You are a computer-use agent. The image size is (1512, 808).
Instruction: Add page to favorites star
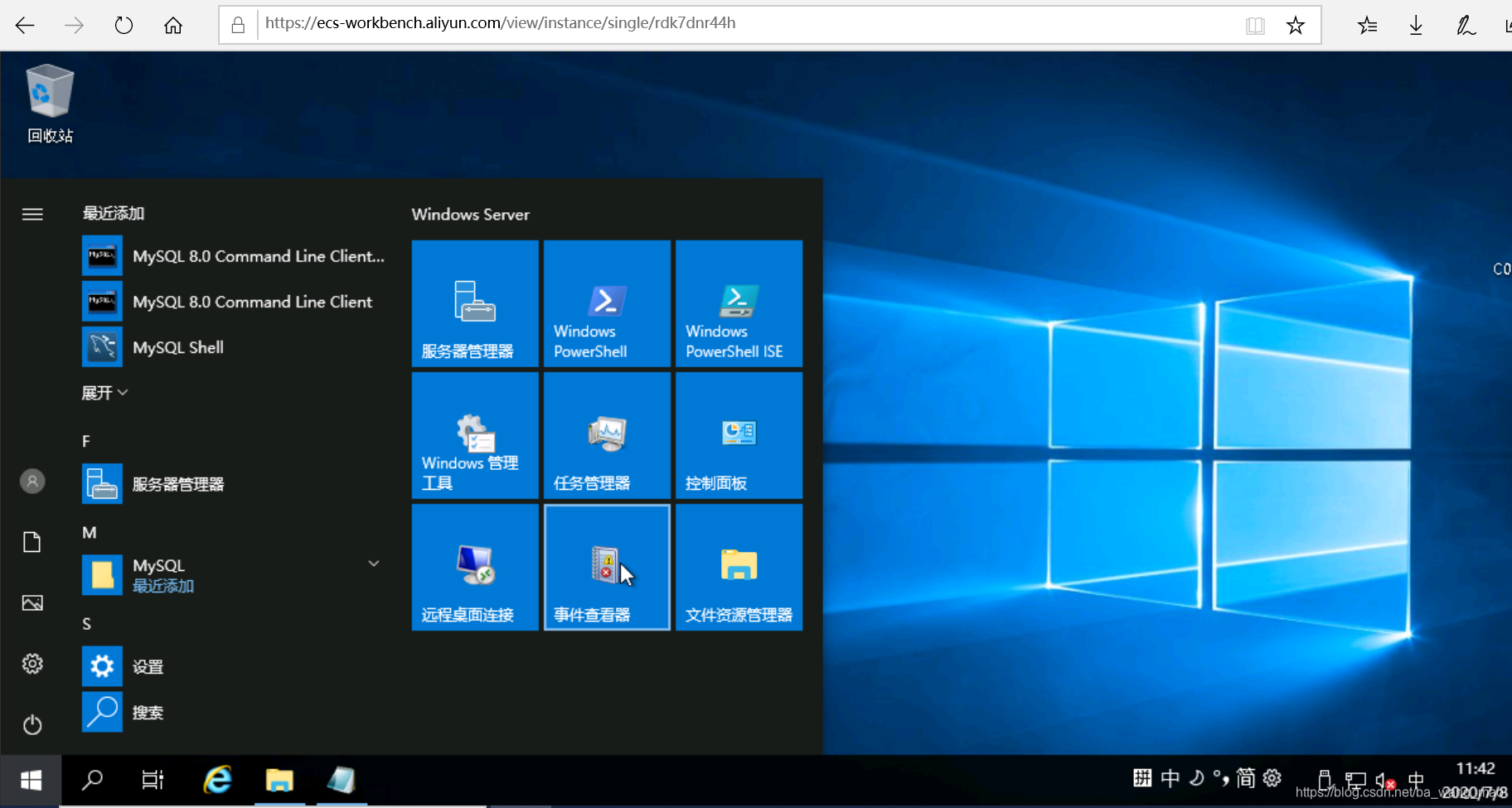click(x=1296, y=26)
